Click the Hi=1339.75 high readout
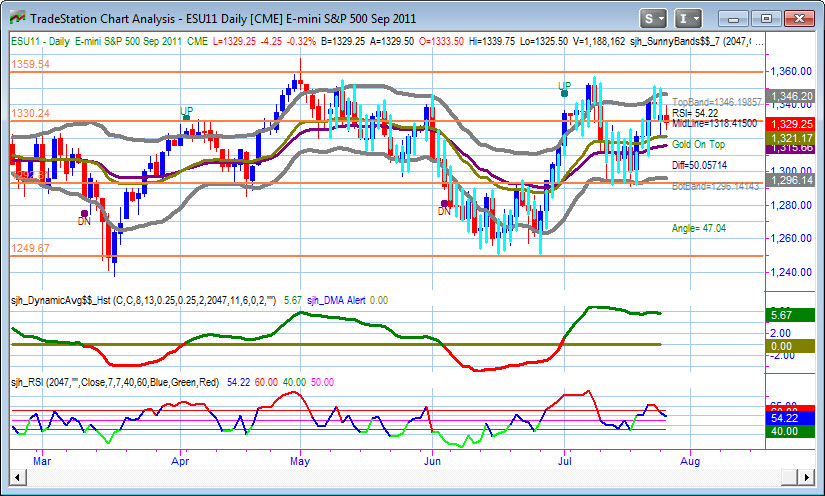This screenshot has width=825, height=496. (492, 41)
